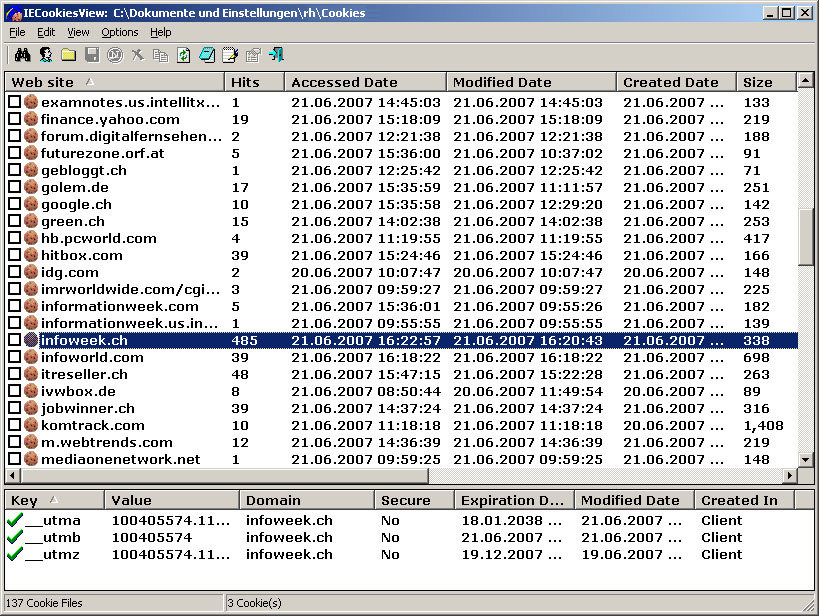Click the green checkmark beside __utmb

click(15, 537)
